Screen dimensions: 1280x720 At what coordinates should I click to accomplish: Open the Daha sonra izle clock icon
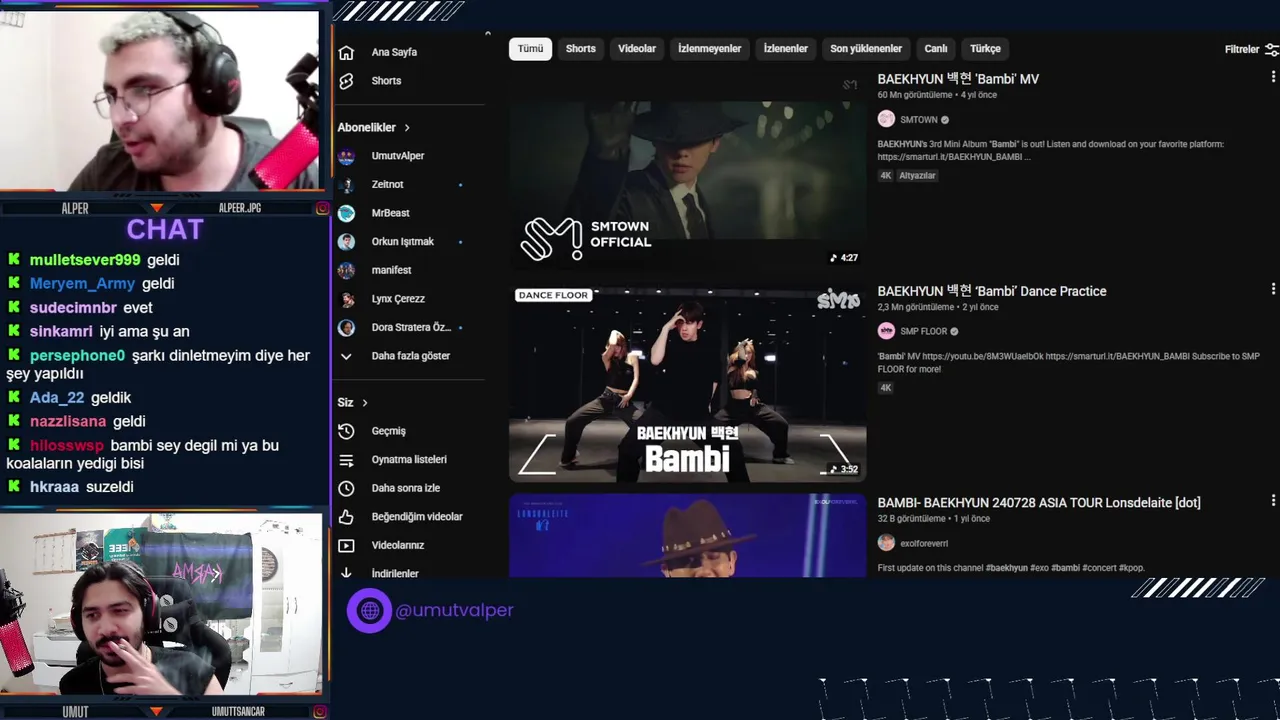pyautogui.click(x=346, y=488)
